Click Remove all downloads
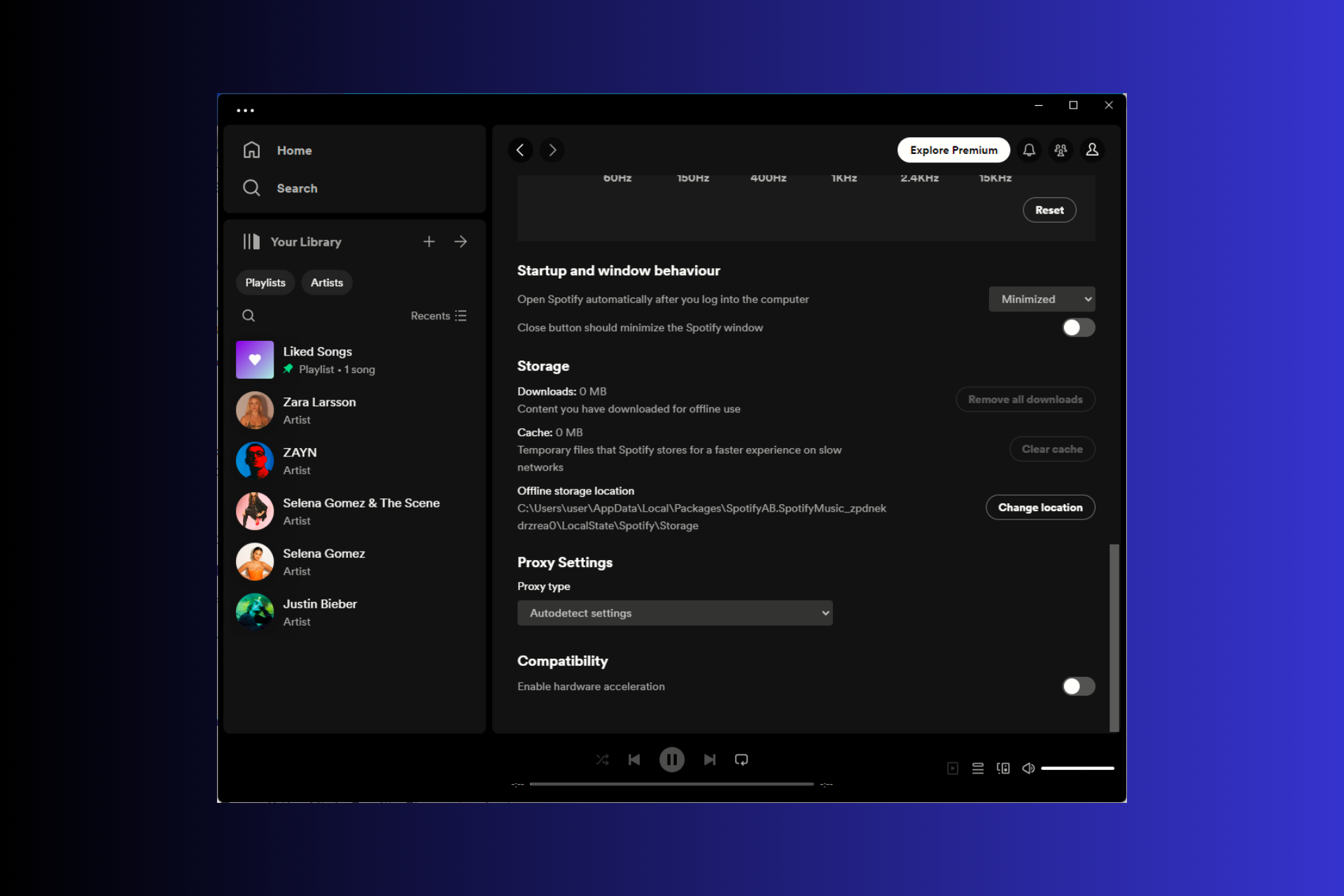 (1025, 399)
